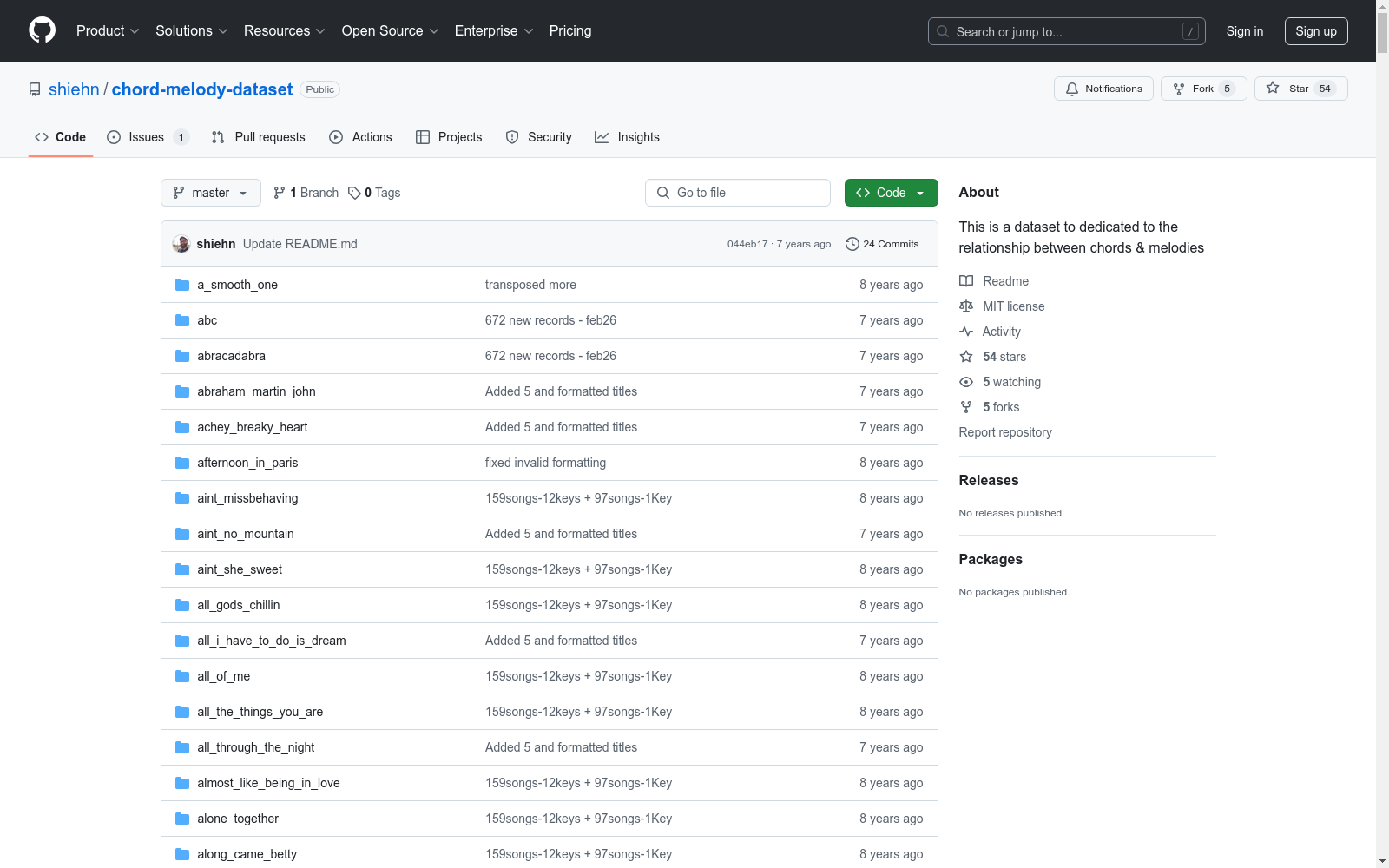Click the watching eye icon
This screenshot has width=1389, height=868.
click(966, 382)
